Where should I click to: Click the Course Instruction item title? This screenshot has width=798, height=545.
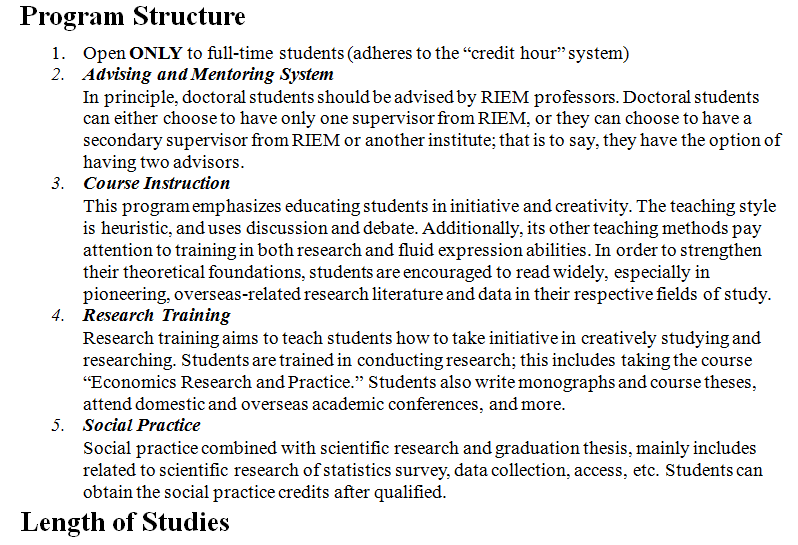tap(156, 183)
